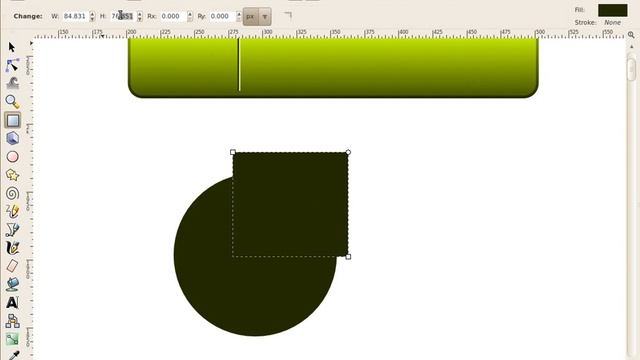Click the dark Fill color swatch
This screenshot has width=640, height=360.
click(x=613, y=10)
